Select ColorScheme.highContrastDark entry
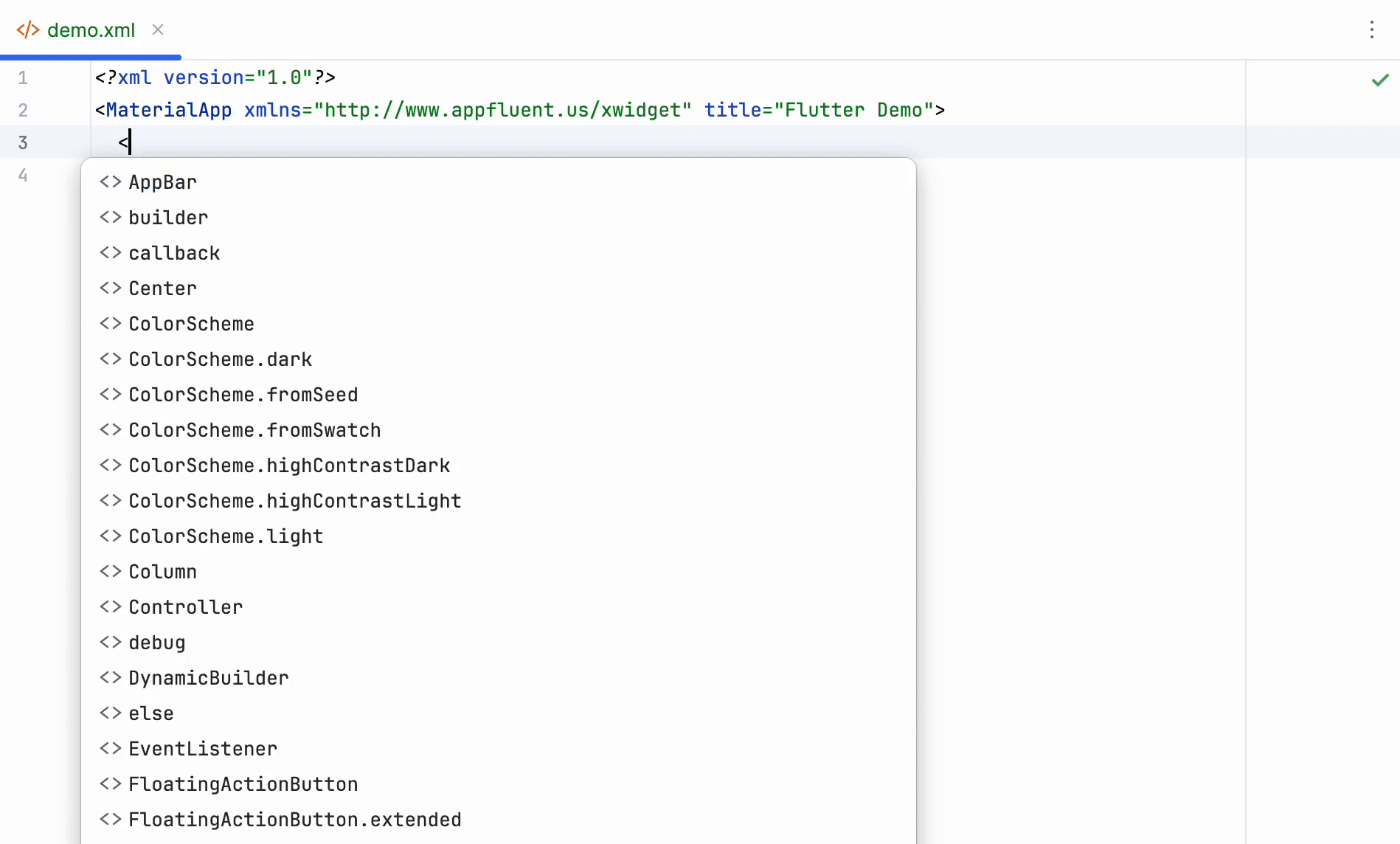 [289, 466]
